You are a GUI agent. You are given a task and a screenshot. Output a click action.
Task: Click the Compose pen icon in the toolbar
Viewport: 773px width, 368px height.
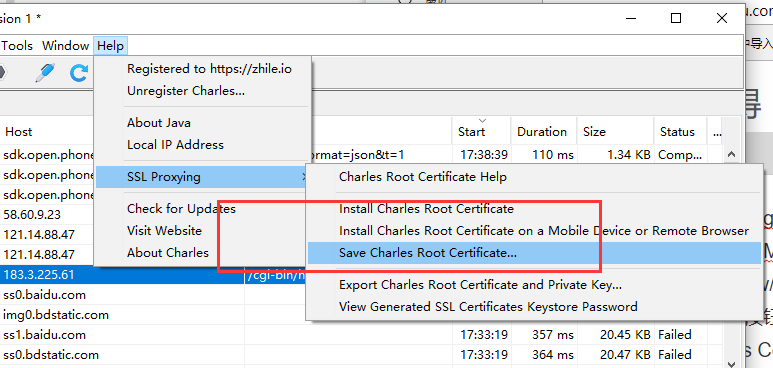(45, 73)
